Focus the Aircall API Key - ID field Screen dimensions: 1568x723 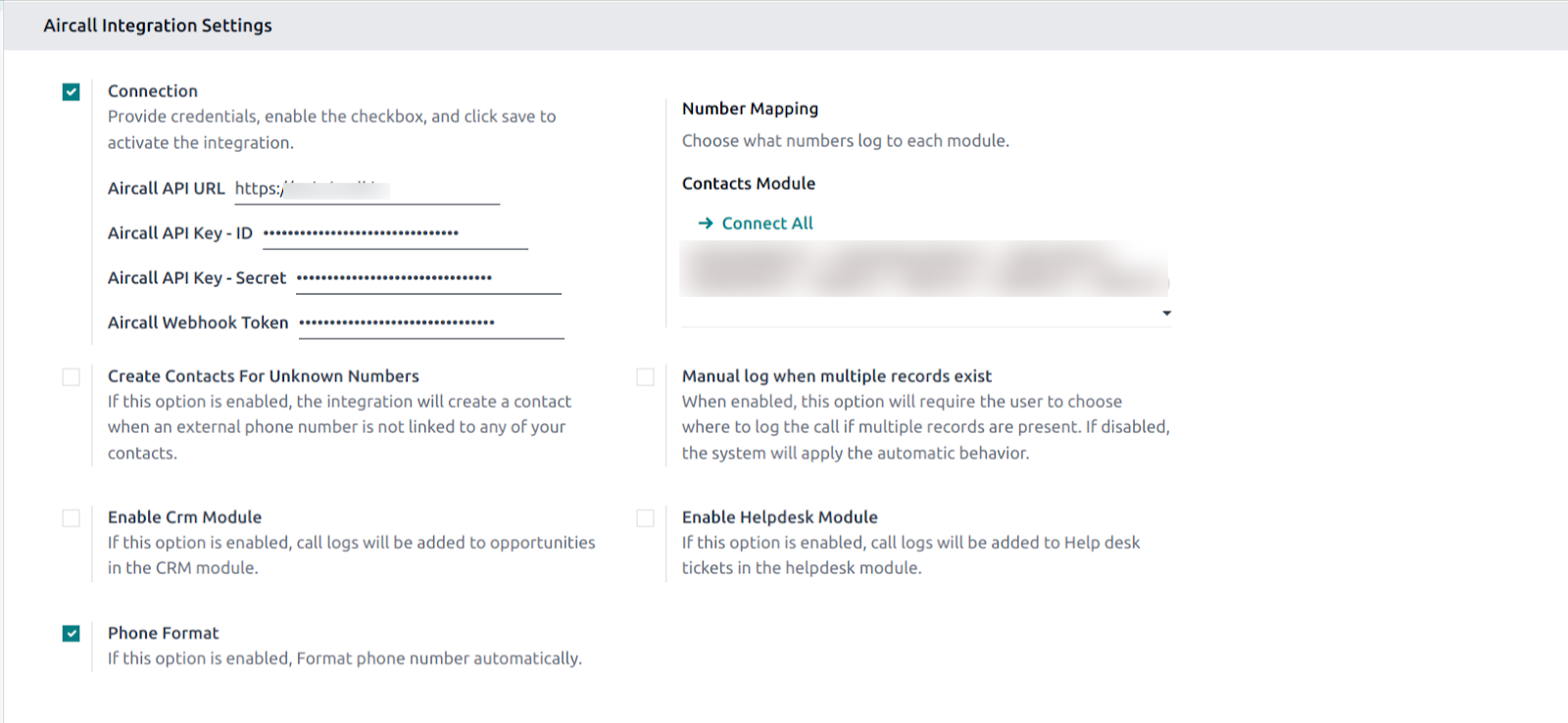(395, 234)
